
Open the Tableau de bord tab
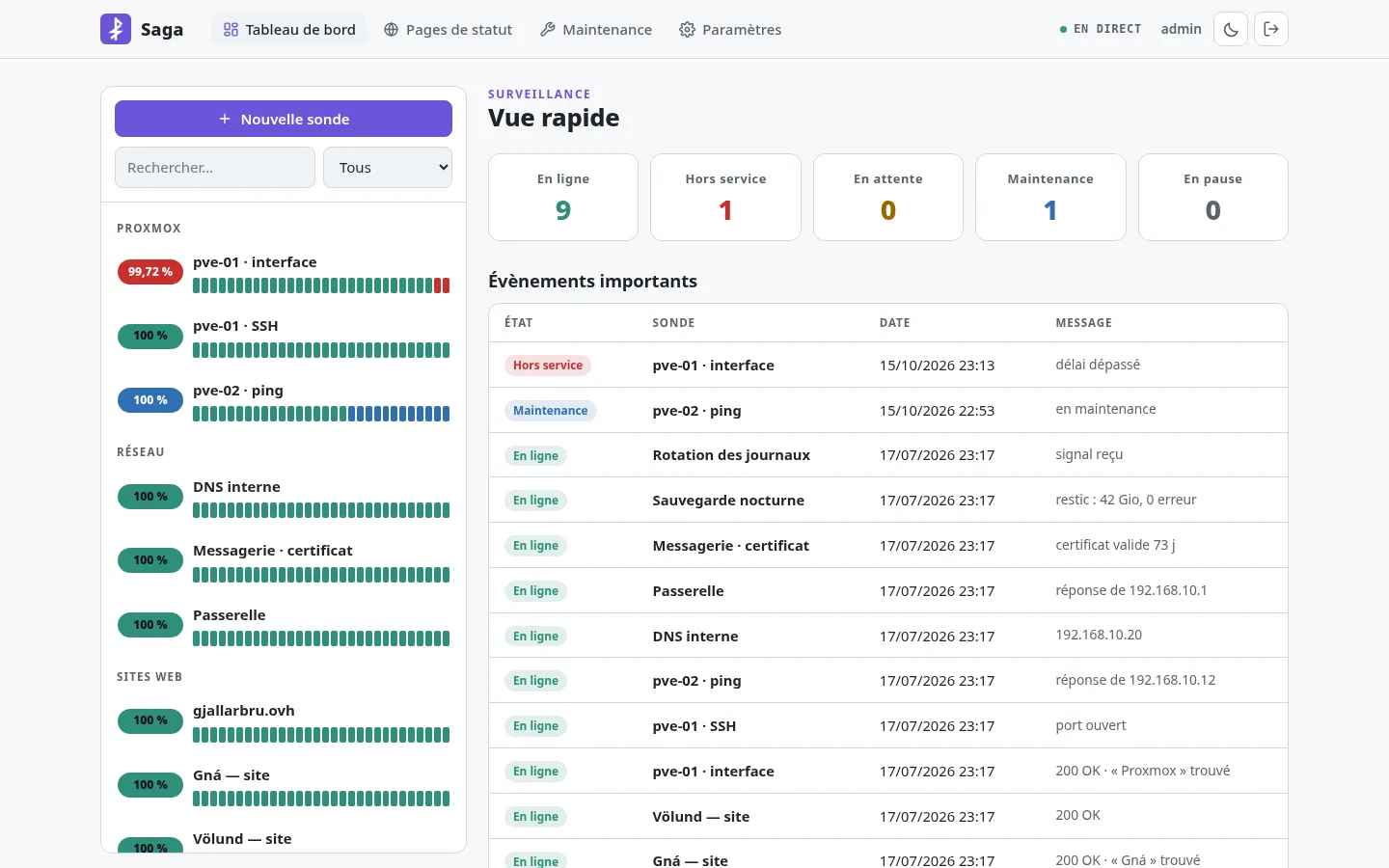289,30
